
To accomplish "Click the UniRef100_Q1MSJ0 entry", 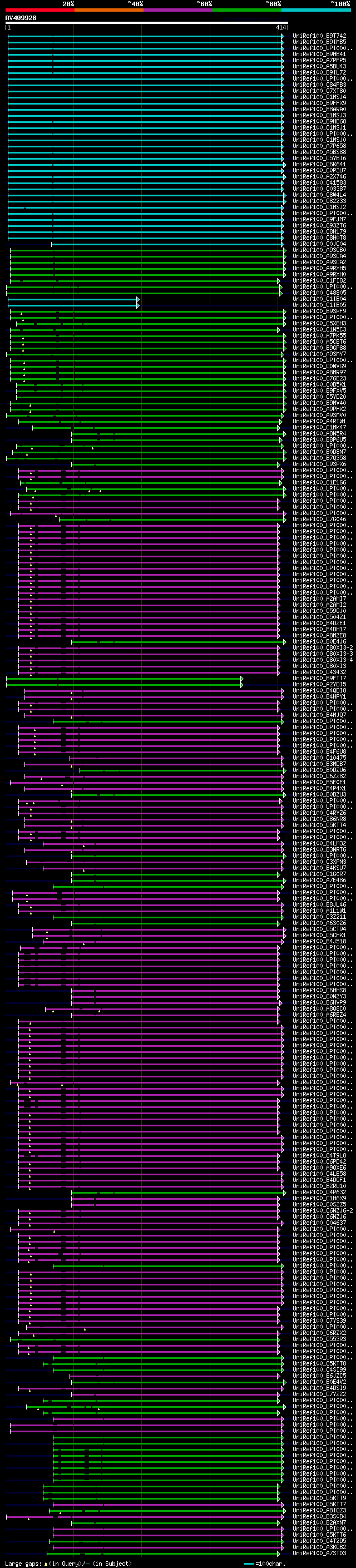I will coord(319,140).
